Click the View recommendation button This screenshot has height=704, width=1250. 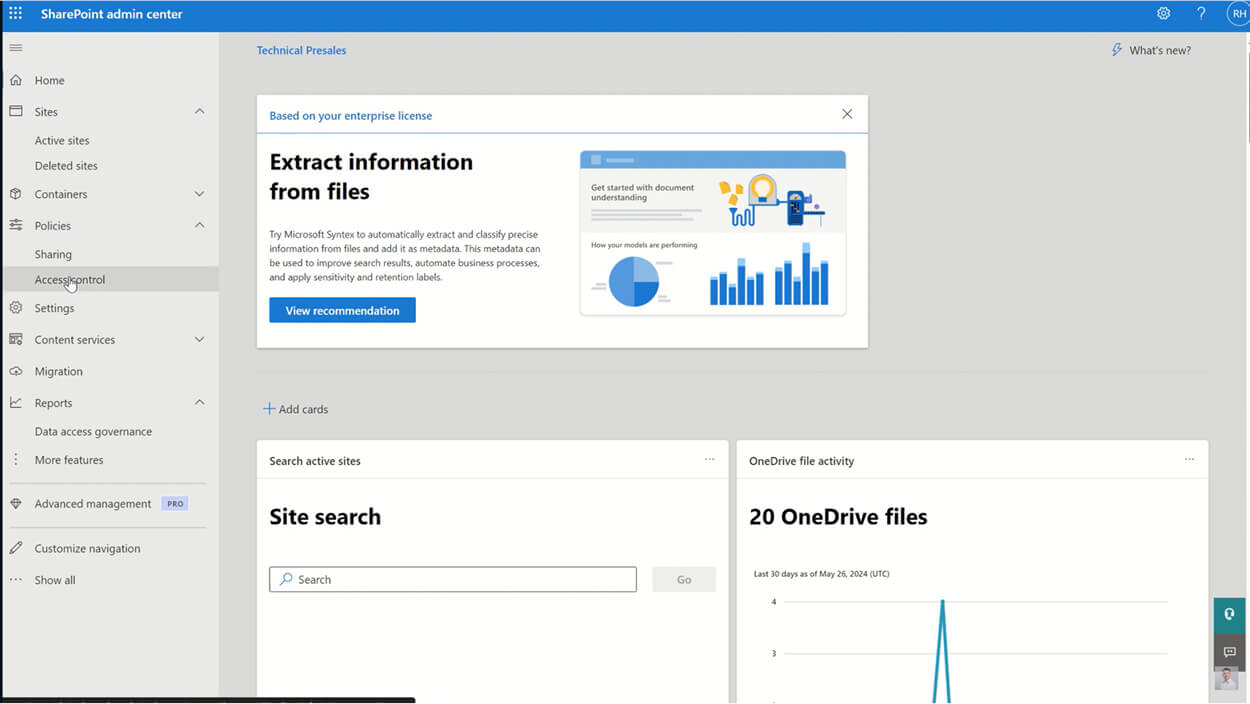click(342, 310)
